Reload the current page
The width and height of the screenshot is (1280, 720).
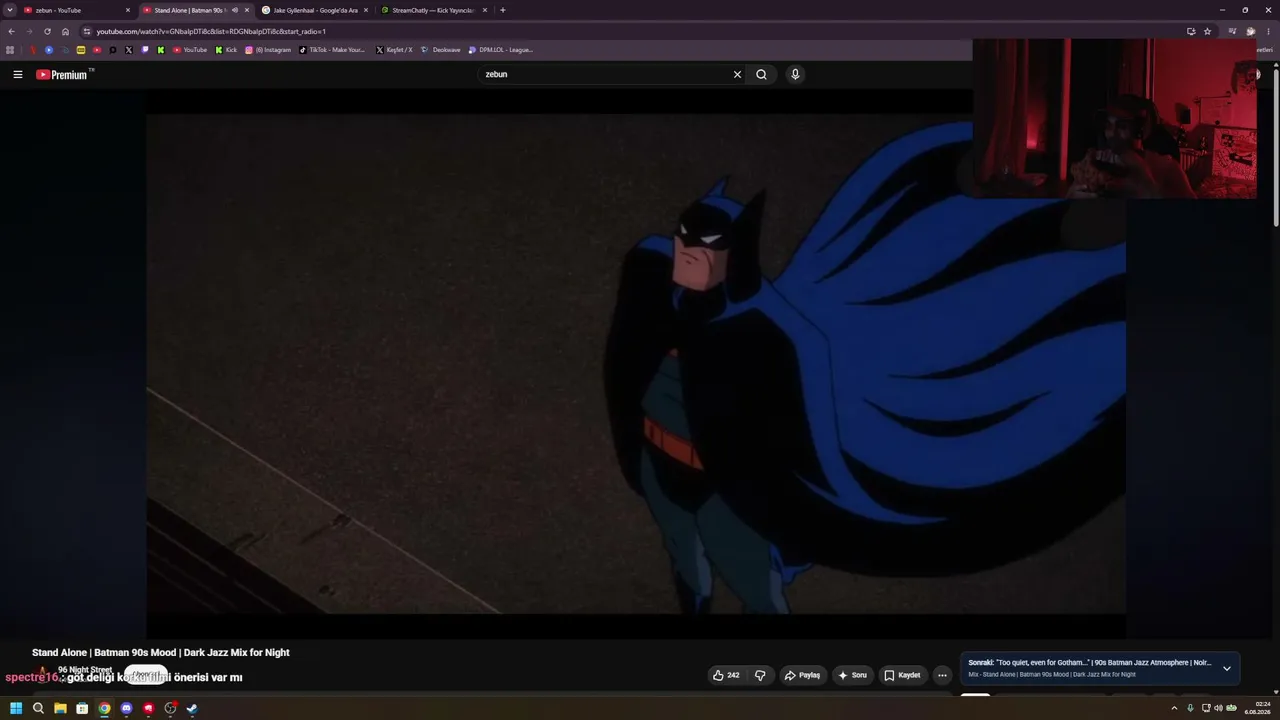tap(47, 31)
